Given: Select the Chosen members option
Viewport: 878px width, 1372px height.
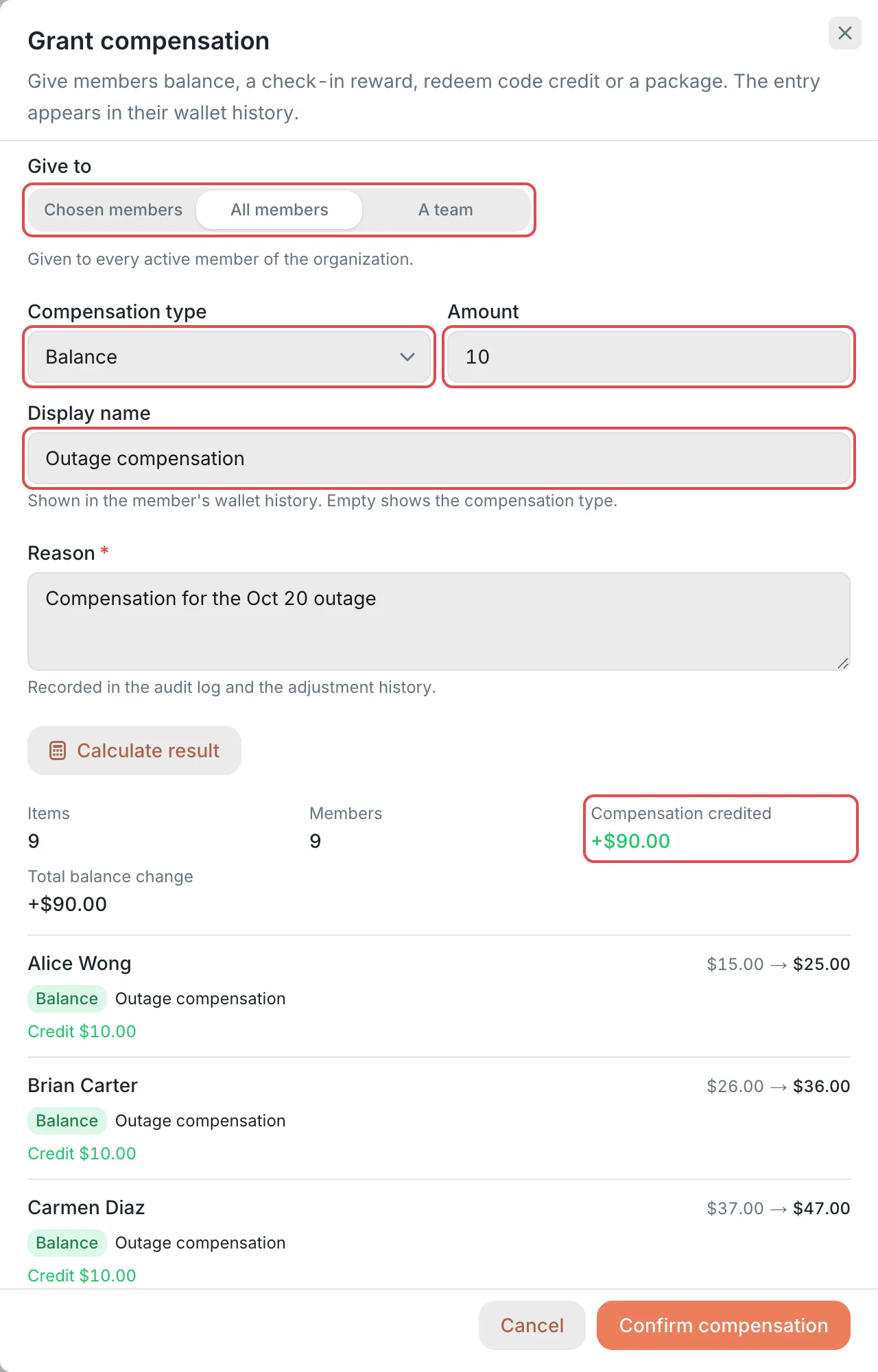Looking at the screenshot, I should pos(113,210).
